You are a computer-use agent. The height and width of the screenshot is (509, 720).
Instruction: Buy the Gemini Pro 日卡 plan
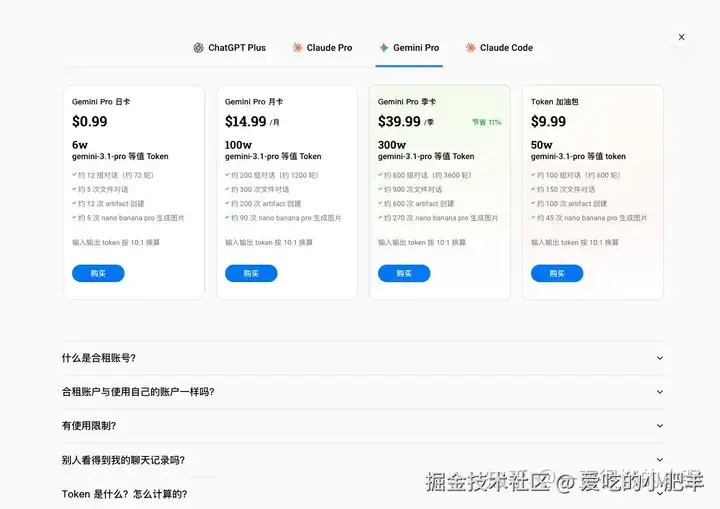98,273
